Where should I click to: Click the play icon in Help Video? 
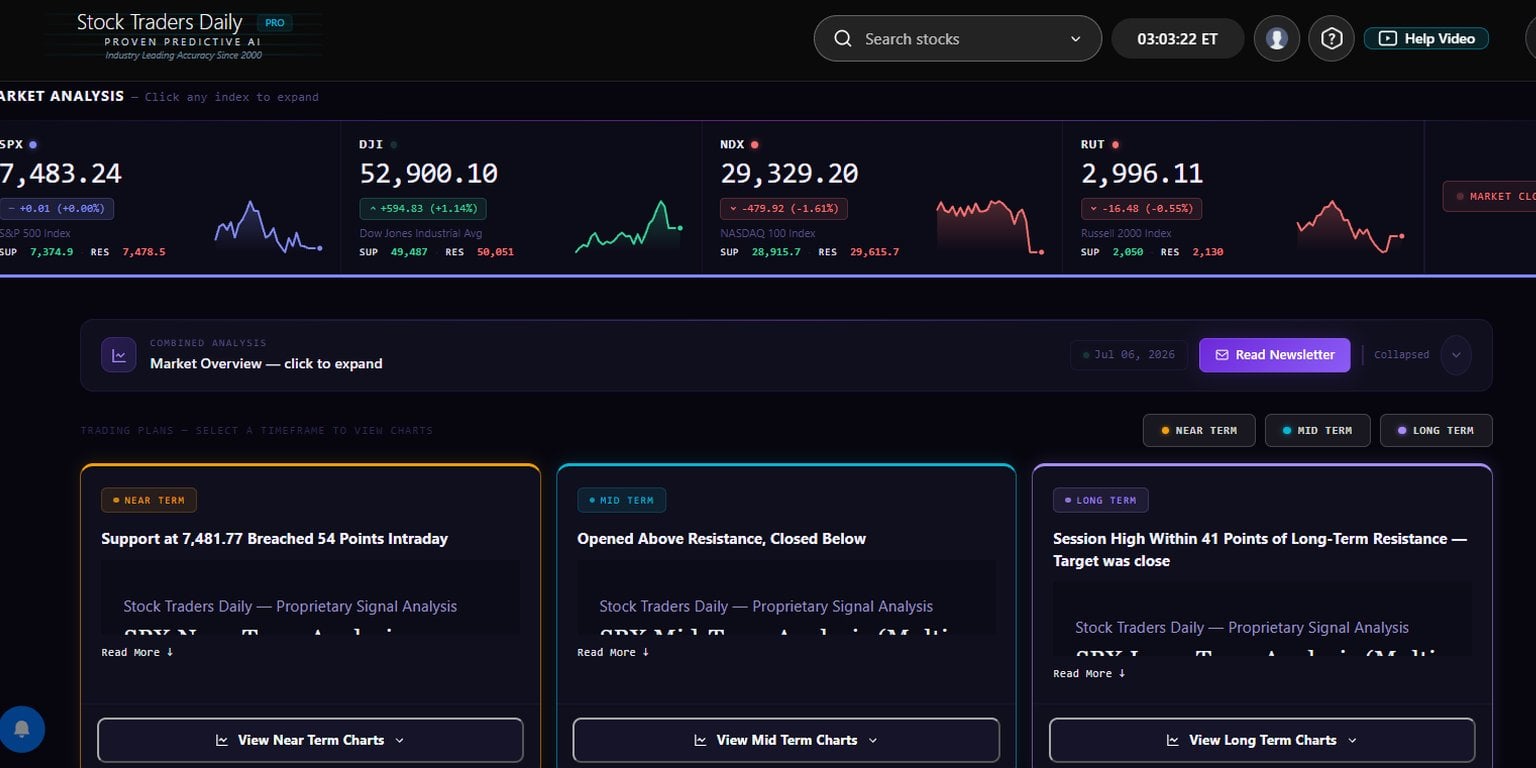[1388, 39]
